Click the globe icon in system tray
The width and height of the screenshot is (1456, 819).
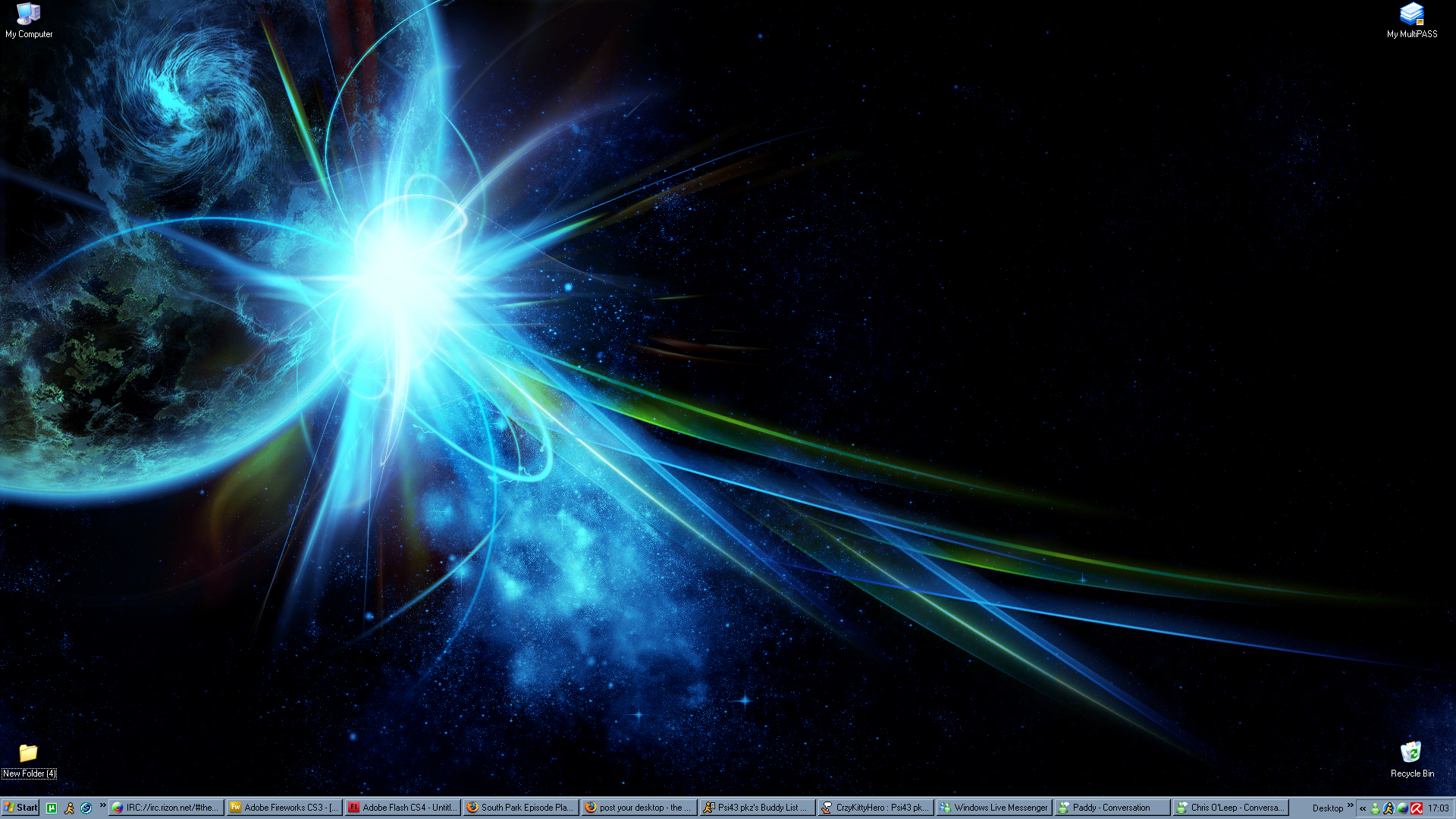(1402, 808)
